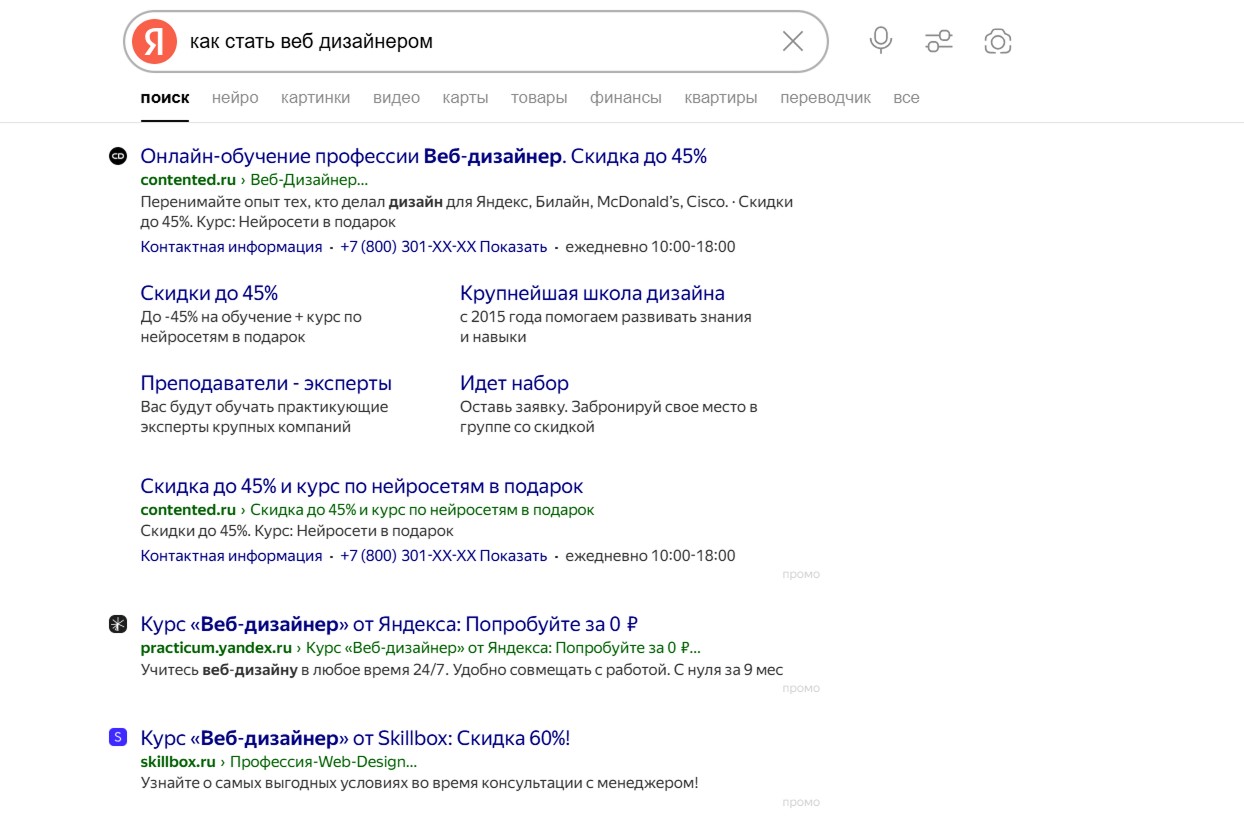Focus the search input field
Image resolution: width=1244 pixels, height=823 pixels.
point(475,41)
